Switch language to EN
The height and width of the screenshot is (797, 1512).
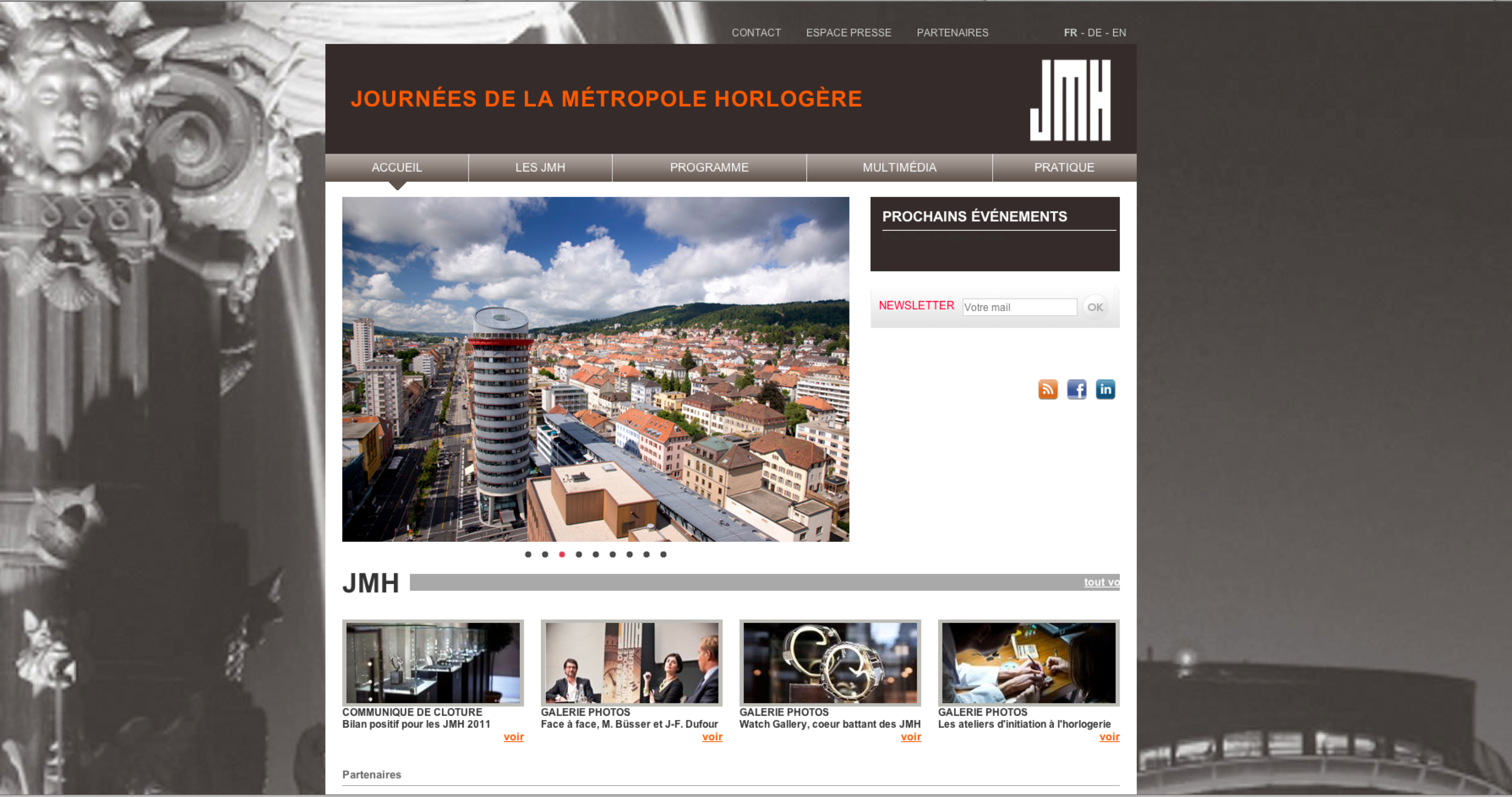tap(1119, 33)
